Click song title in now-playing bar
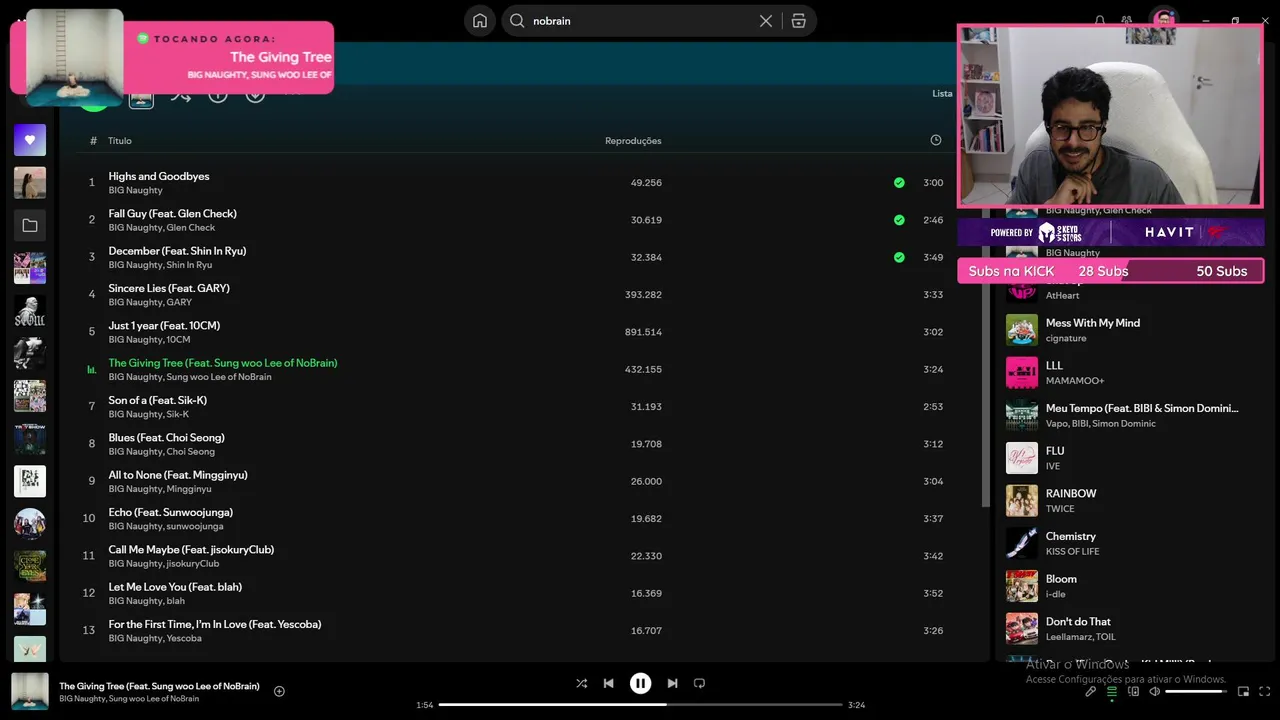Viewport: 1280px width, 720px height. [x=159, y=686]
